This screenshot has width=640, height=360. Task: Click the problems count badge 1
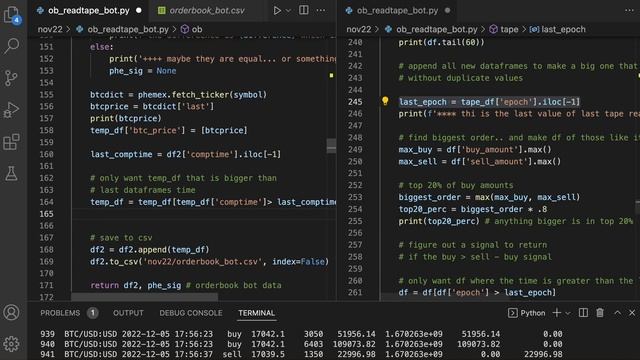point(93,313)
